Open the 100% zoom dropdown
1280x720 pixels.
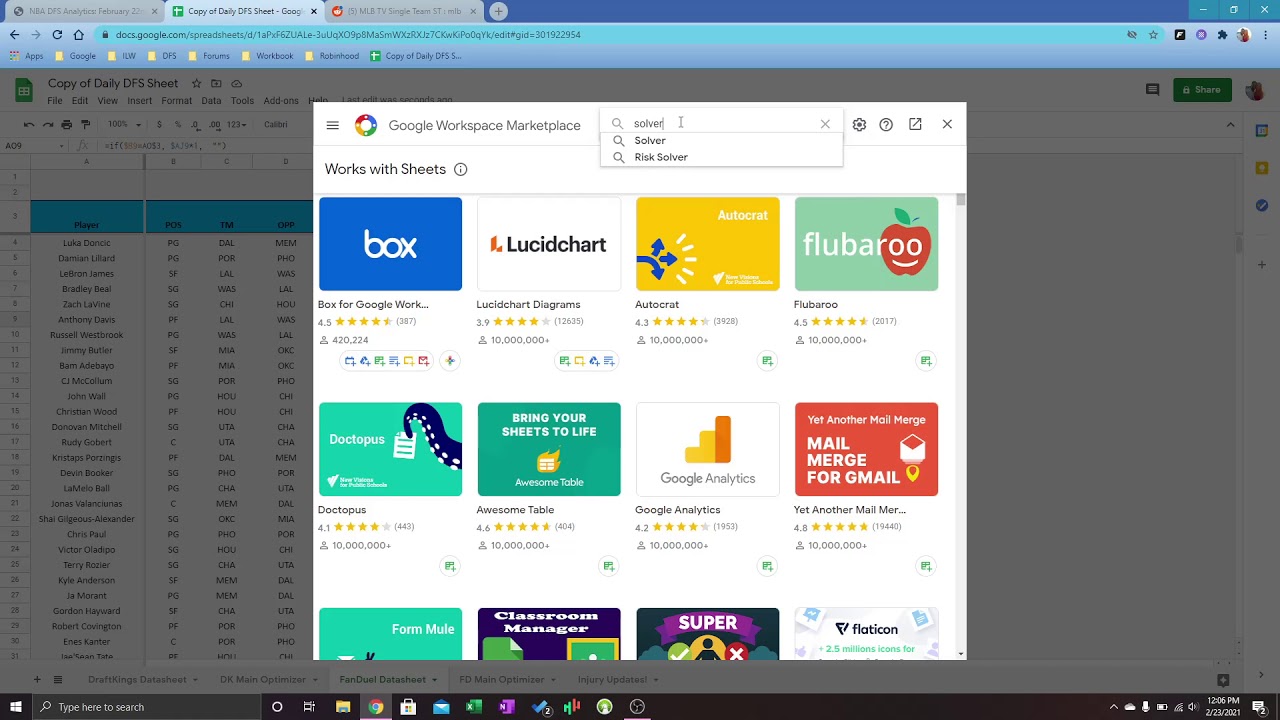(125, 125)
